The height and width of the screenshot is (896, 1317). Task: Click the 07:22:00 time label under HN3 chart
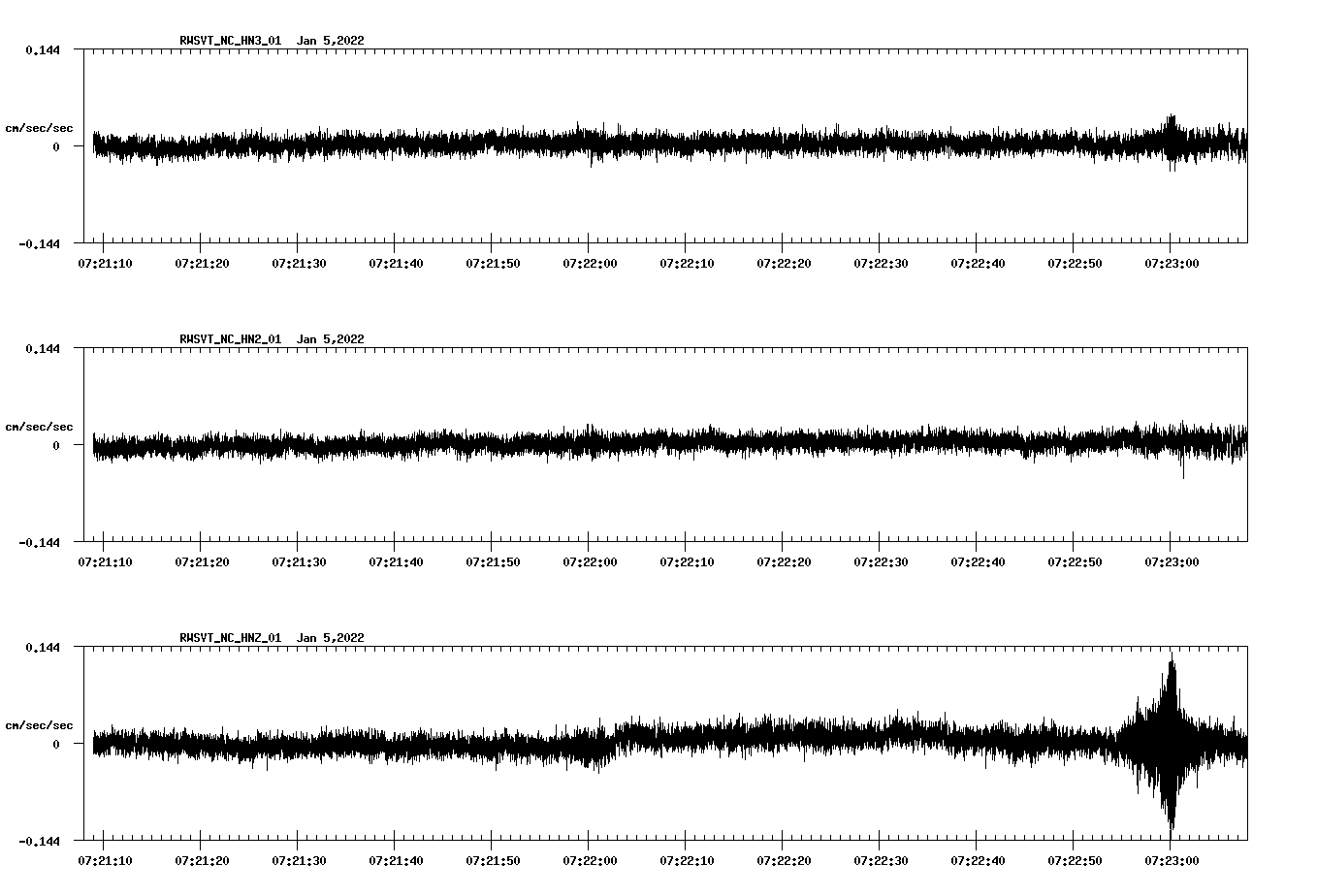590,263
